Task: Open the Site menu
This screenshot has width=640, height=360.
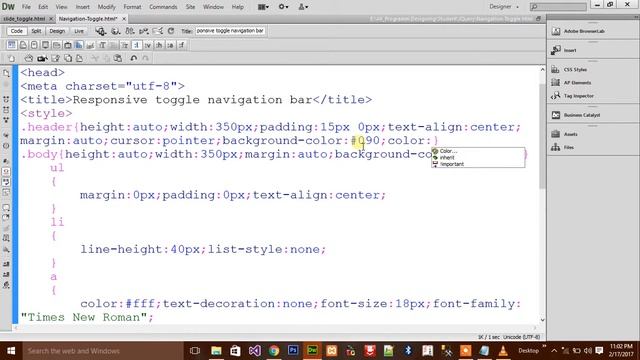Action: (x=190, y=7)
